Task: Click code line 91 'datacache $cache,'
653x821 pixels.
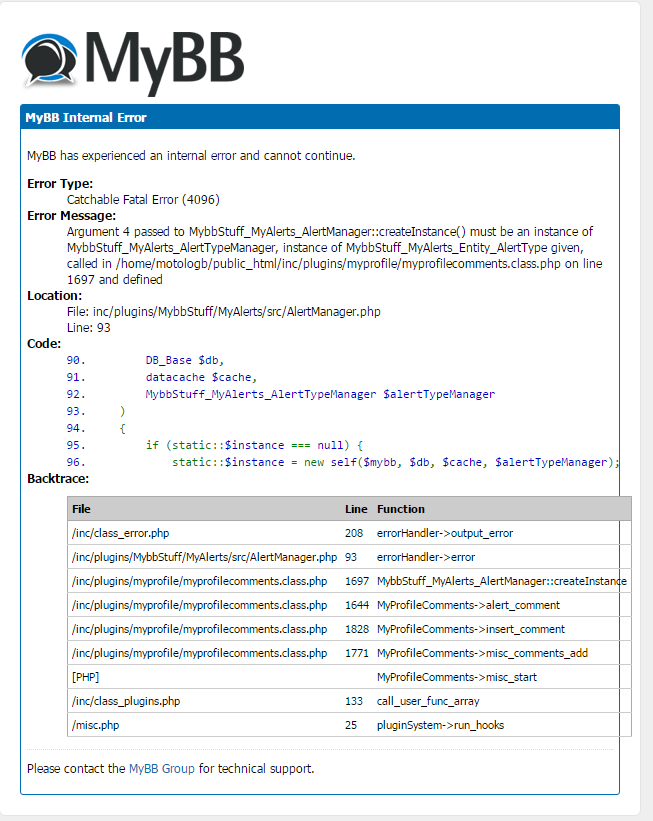Action: click(x=201, y=377)
